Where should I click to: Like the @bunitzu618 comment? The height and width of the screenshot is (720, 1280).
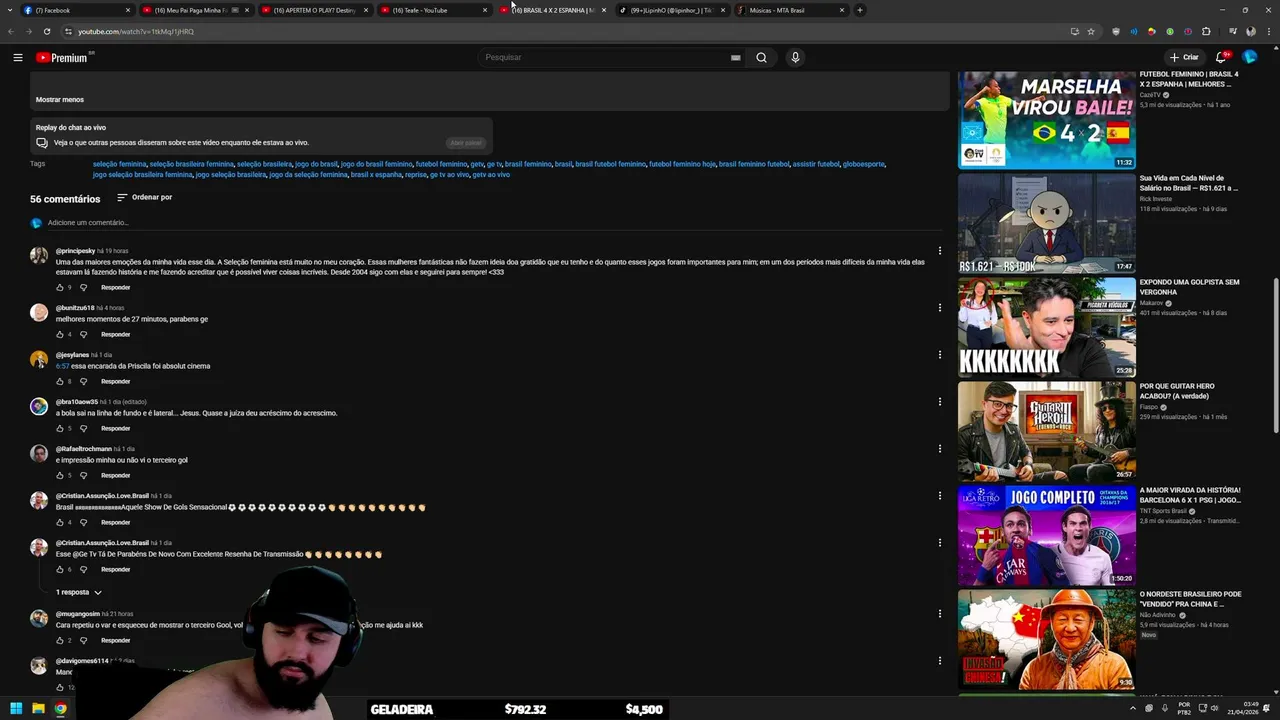pyautogui.click(x=60, y=334)
